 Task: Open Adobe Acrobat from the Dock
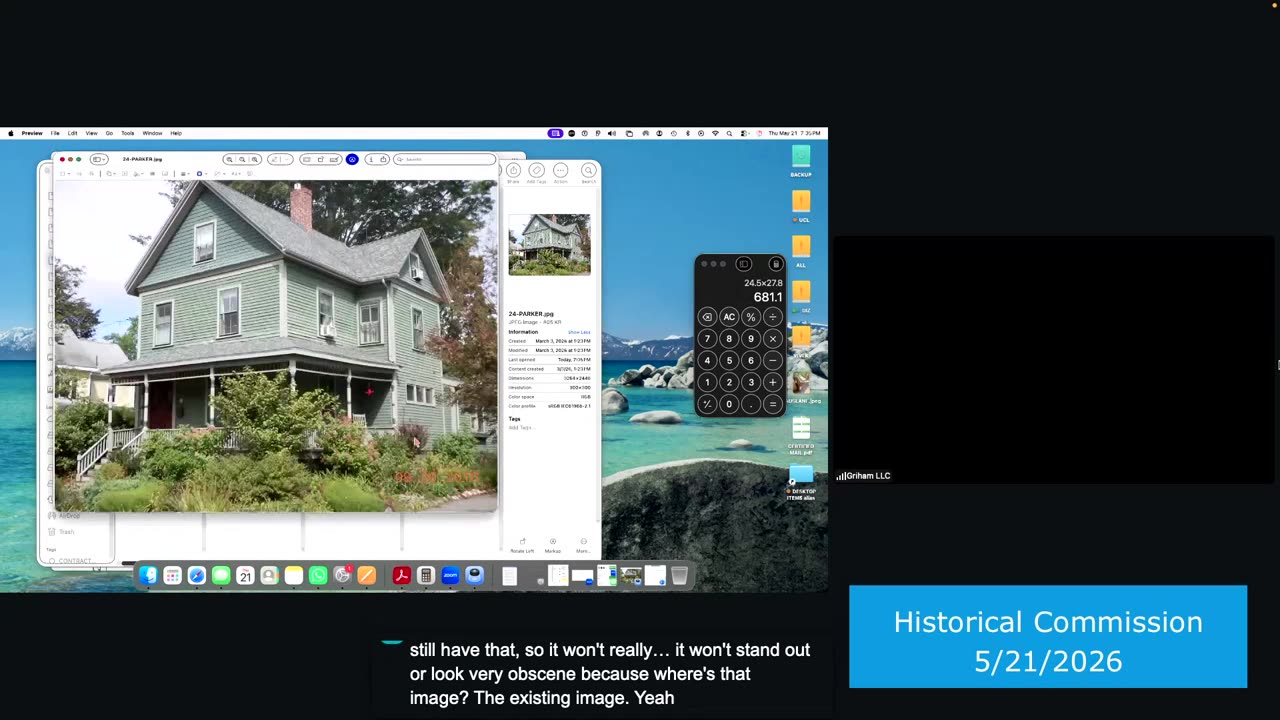[x=402, y=575]
